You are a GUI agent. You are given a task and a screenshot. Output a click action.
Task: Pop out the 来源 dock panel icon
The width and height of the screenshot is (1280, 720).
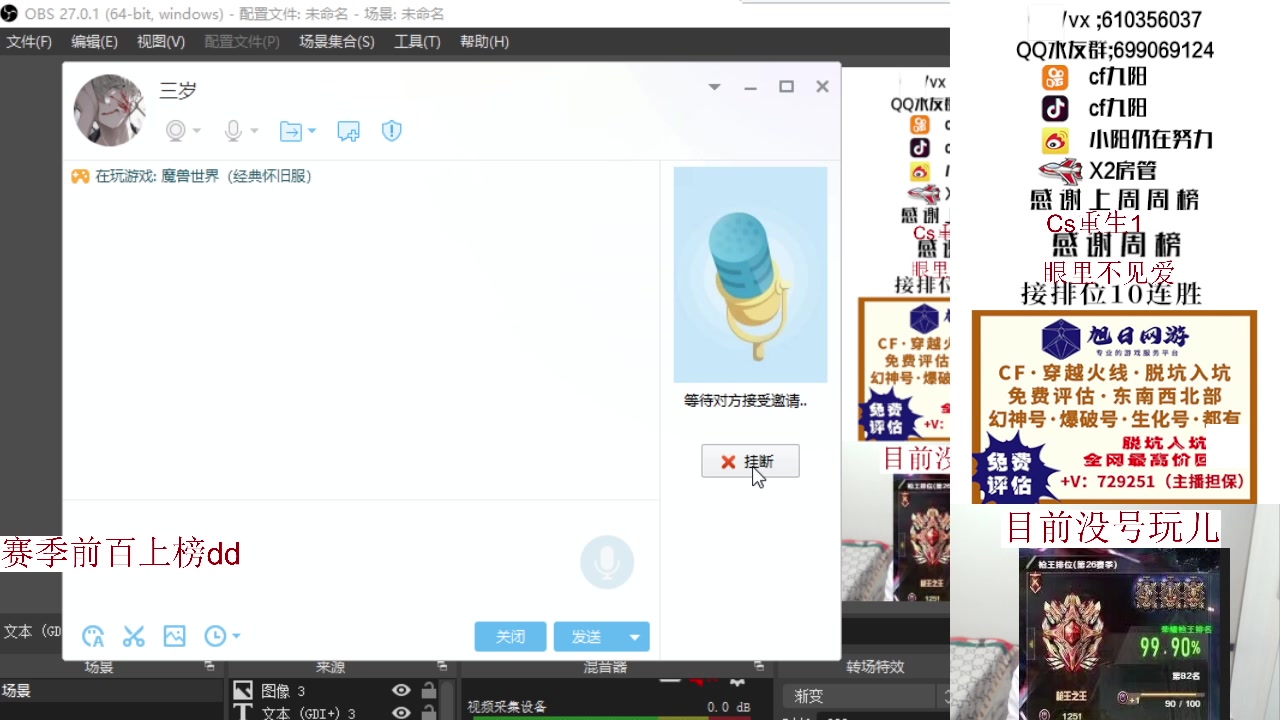pos(442,666)
